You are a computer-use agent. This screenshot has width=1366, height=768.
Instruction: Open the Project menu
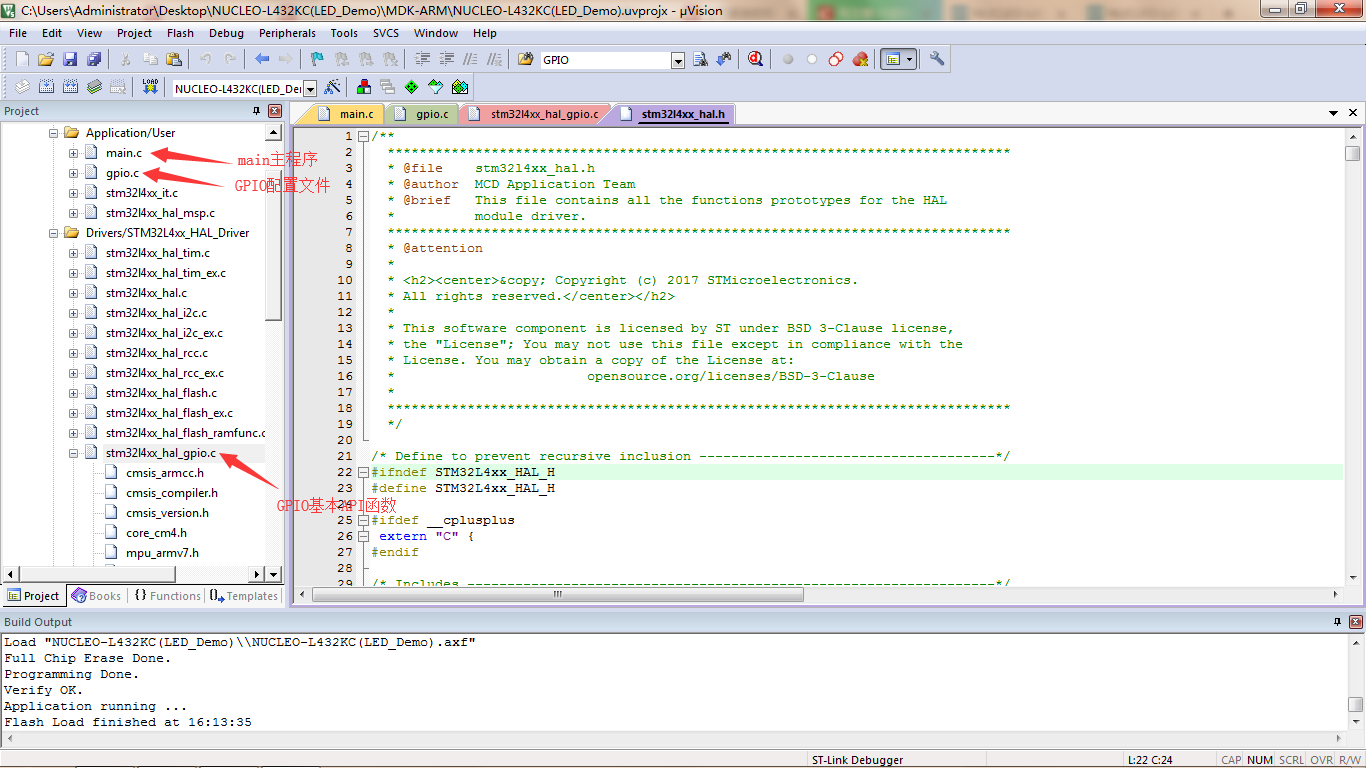134,33
